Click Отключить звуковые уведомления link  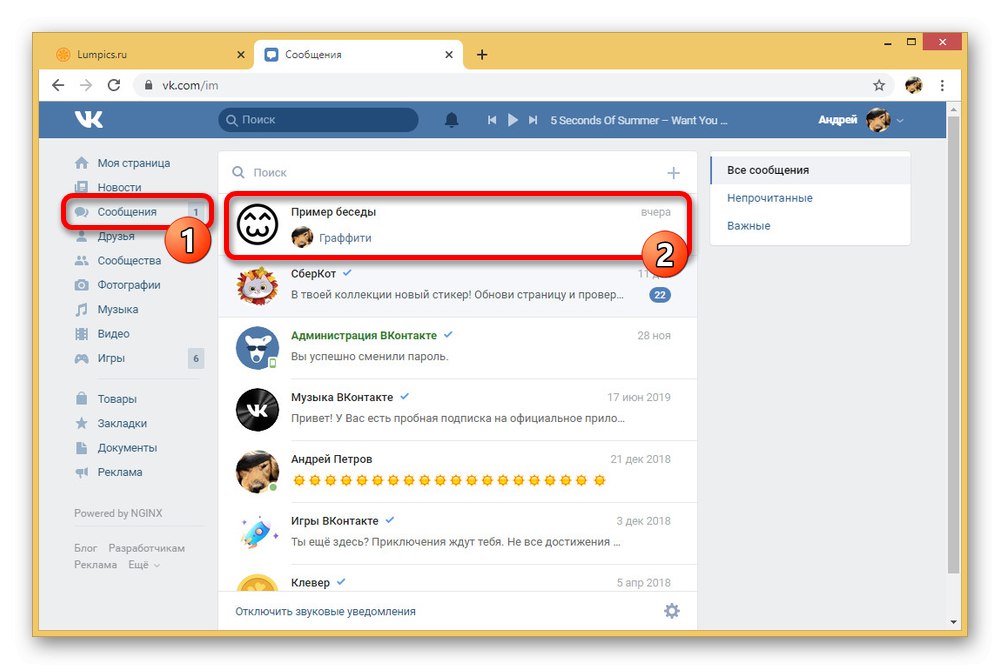pos(325,612)
